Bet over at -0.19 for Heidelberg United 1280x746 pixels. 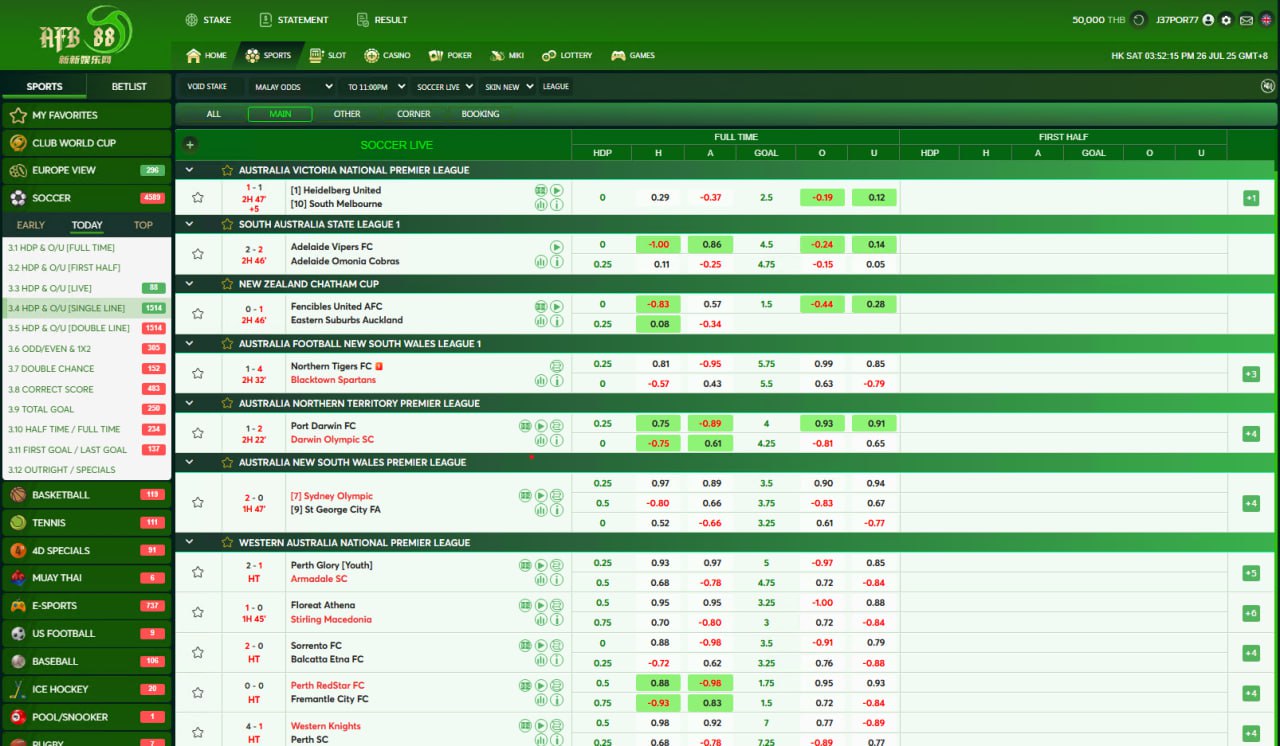pyautogui.click(x=822, y=198)
